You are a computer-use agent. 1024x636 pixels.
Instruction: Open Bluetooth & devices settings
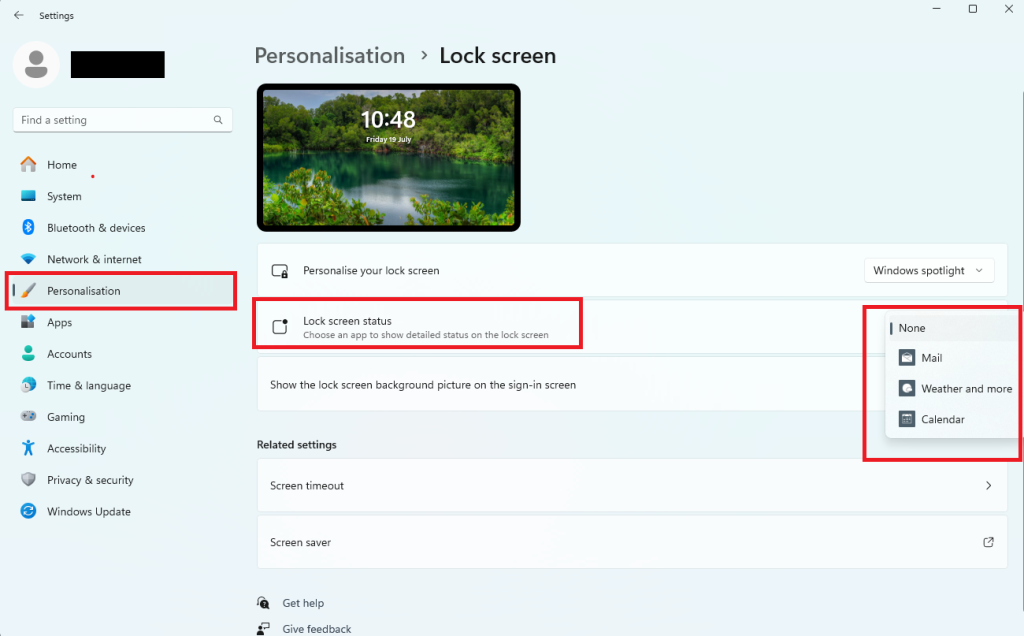tap(28, 227)
